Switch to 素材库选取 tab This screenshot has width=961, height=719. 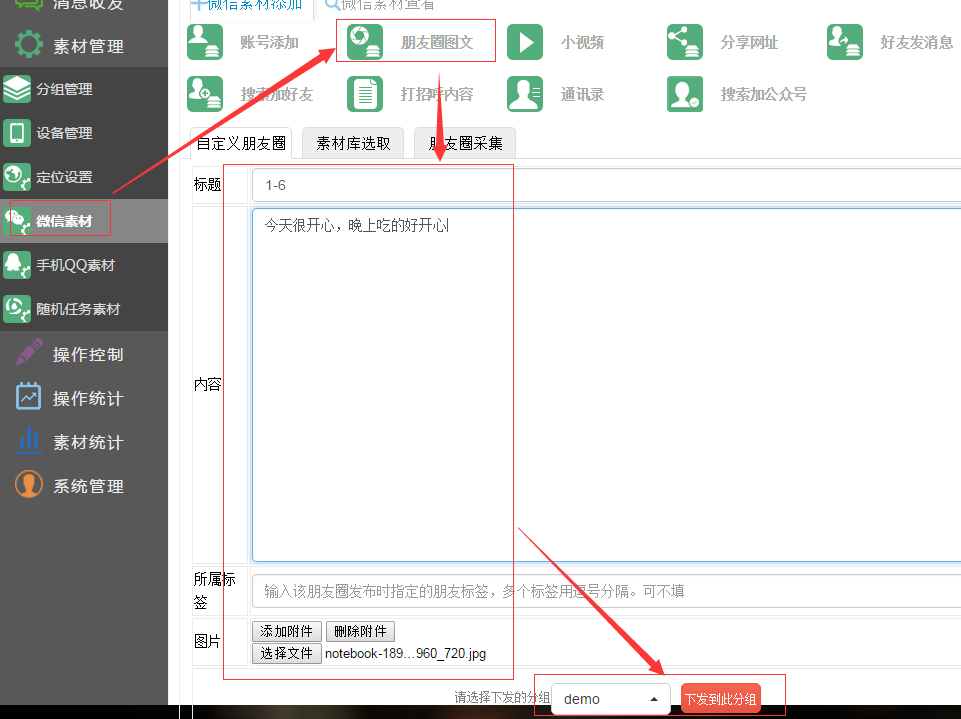tap(353, 143)
